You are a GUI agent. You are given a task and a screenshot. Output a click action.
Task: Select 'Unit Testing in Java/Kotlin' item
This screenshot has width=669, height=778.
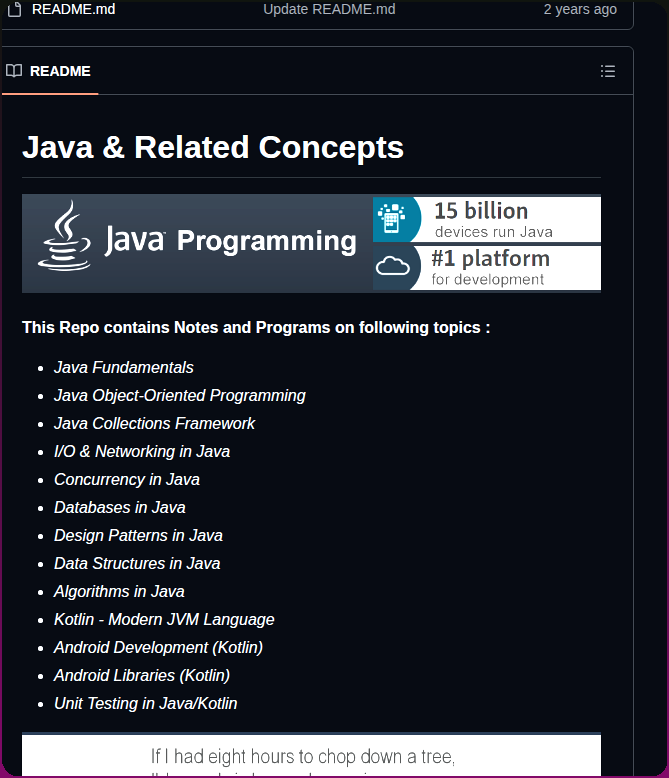[145, 704]
